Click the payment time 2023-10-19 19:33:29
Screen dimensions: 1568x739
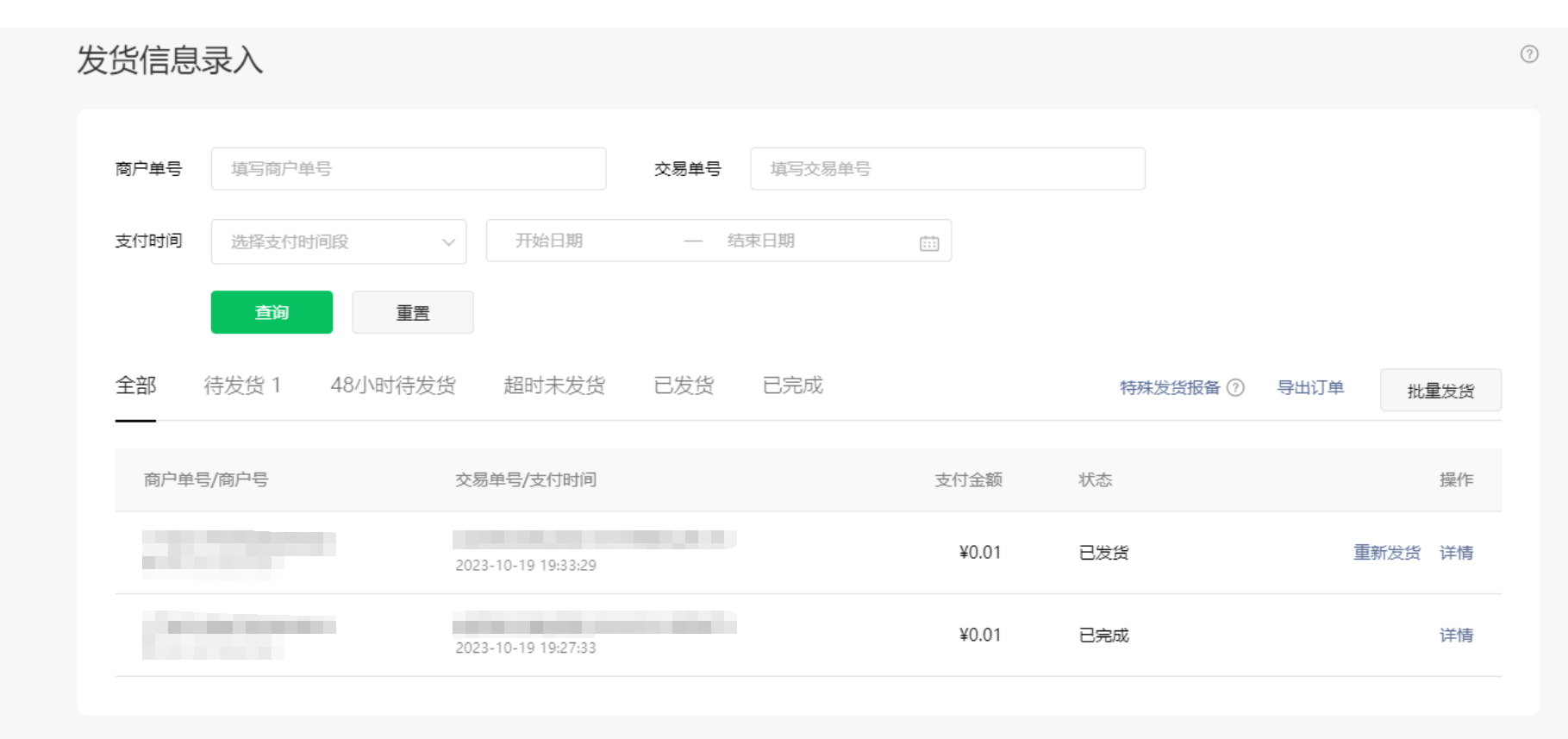526,566
